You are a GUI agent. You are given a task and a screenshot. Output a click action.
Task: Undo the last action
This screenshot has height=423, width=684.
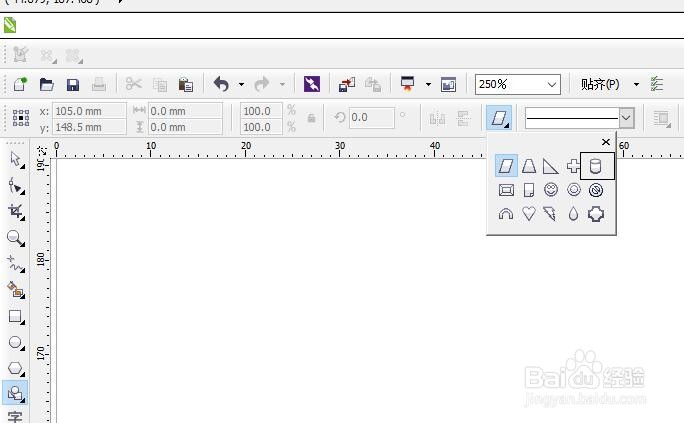(x=222, y=84)
